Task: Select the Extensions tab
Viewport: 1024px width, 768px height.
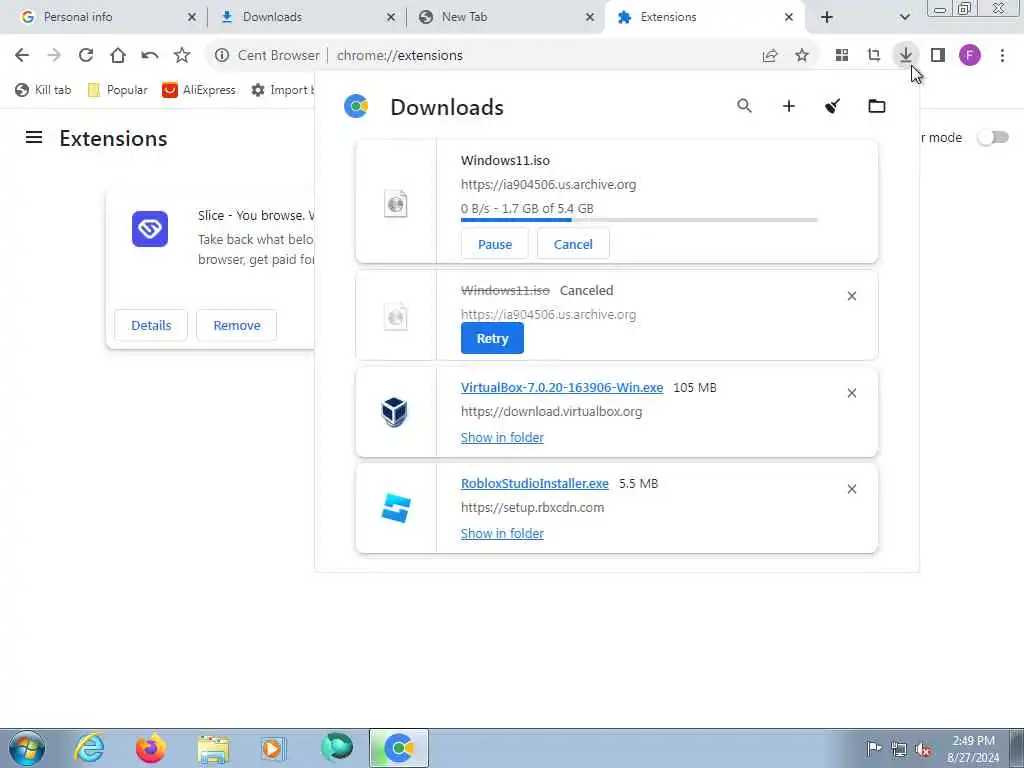Action: pos(704,17)
